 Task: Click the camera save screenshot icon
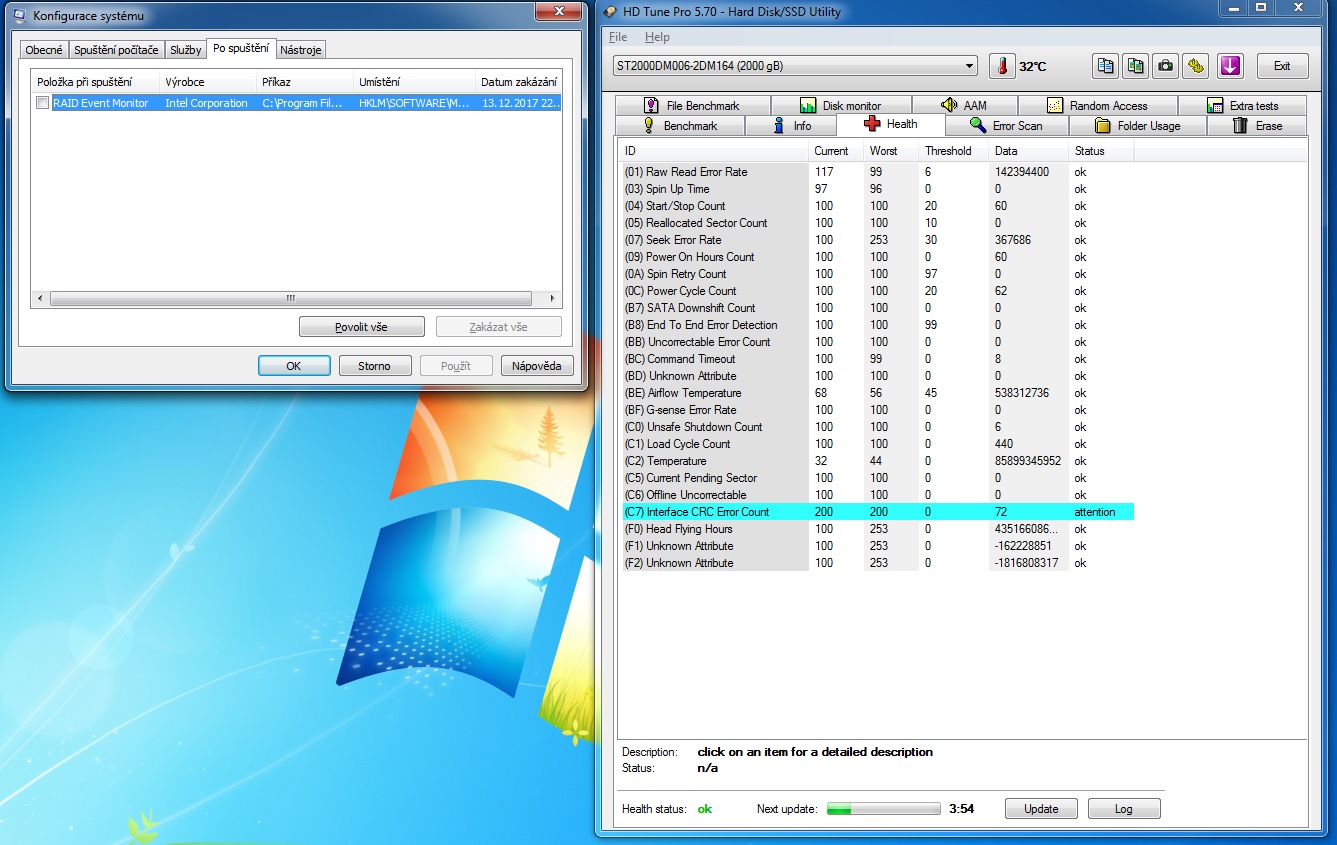pyautogui.click(x=1165, y=66)
